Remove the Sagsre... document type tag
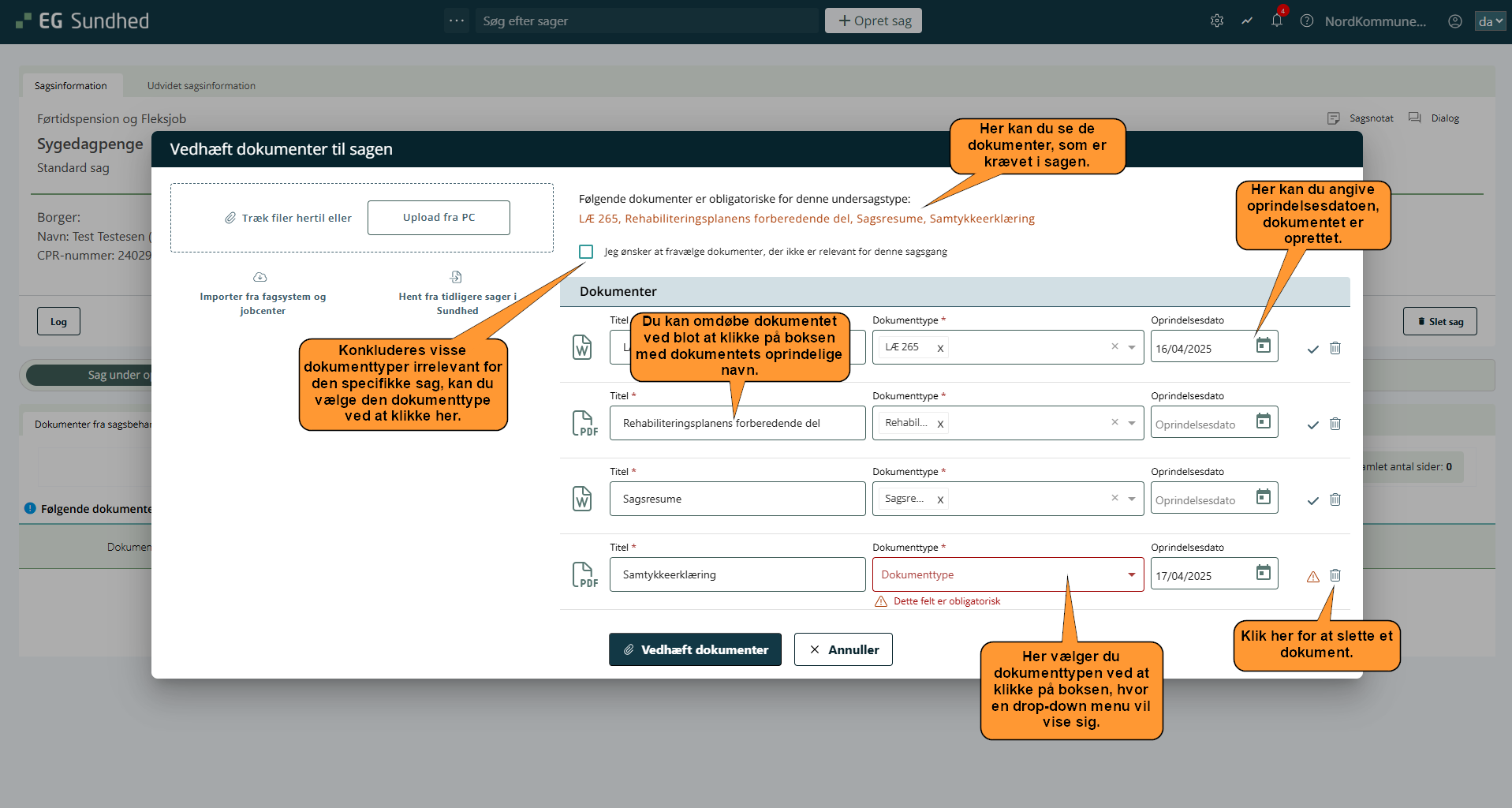The image size is (1512, 808). tap(939, 499)
